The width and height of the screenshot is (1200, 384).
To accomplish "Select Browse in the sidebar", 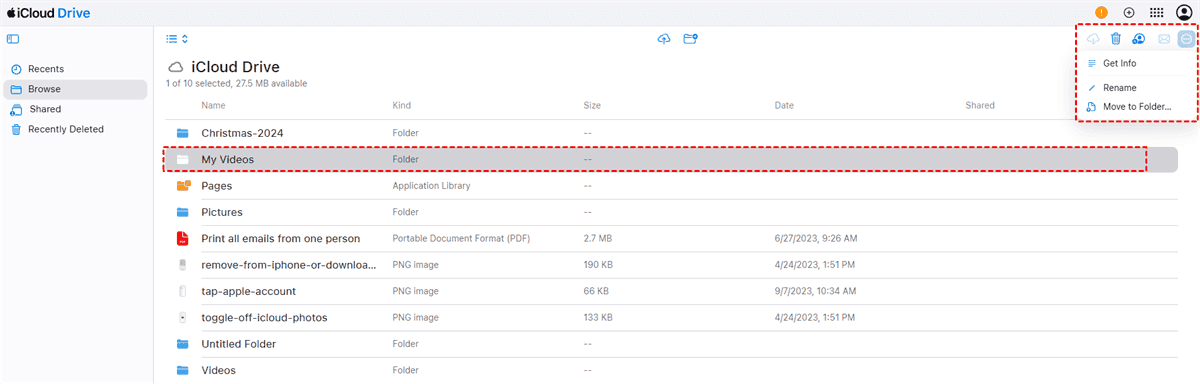I will (75, 89).
